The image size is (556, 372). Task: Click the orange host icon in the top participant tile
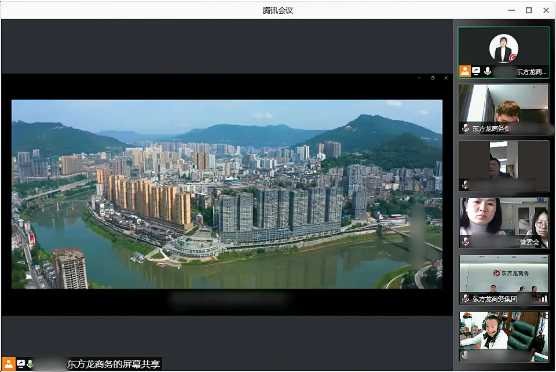tap(465, 71)
